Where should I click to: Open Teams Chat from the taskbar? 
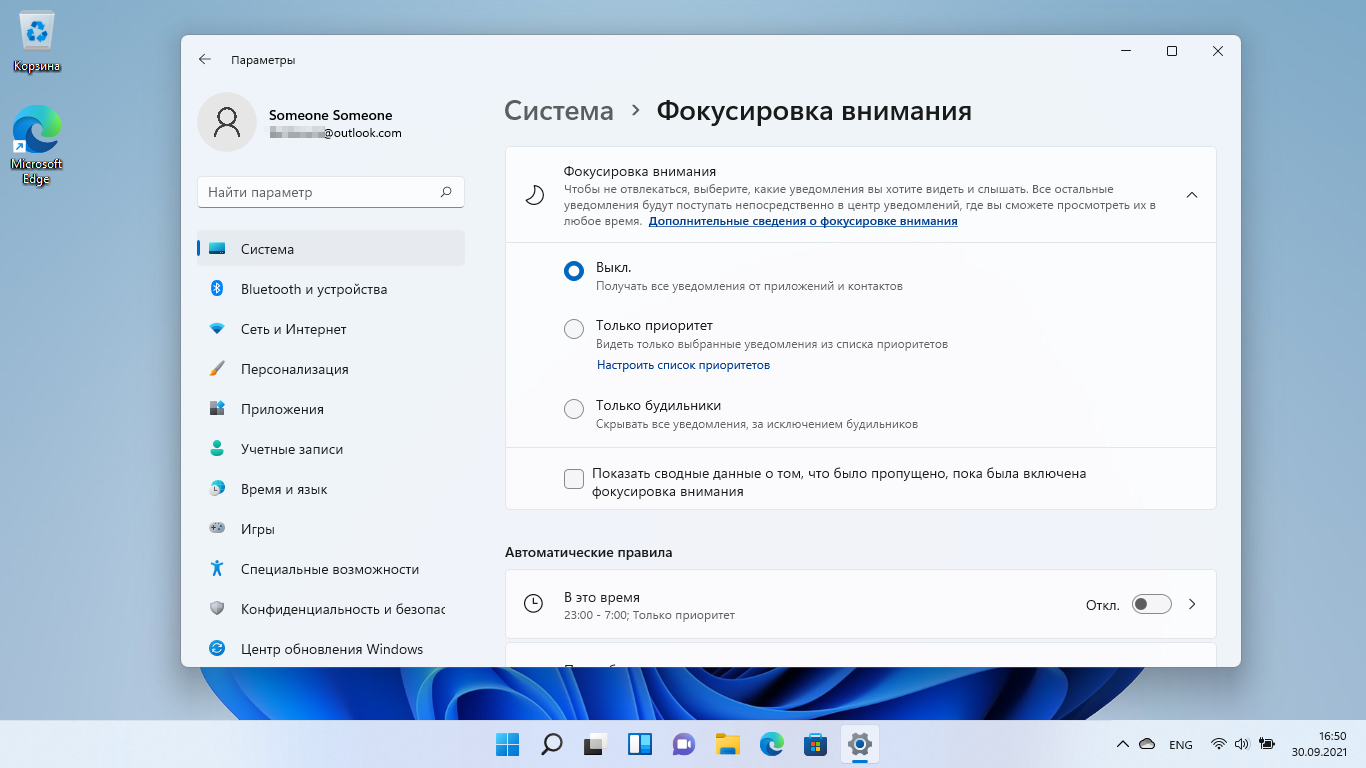coord(684,744)
